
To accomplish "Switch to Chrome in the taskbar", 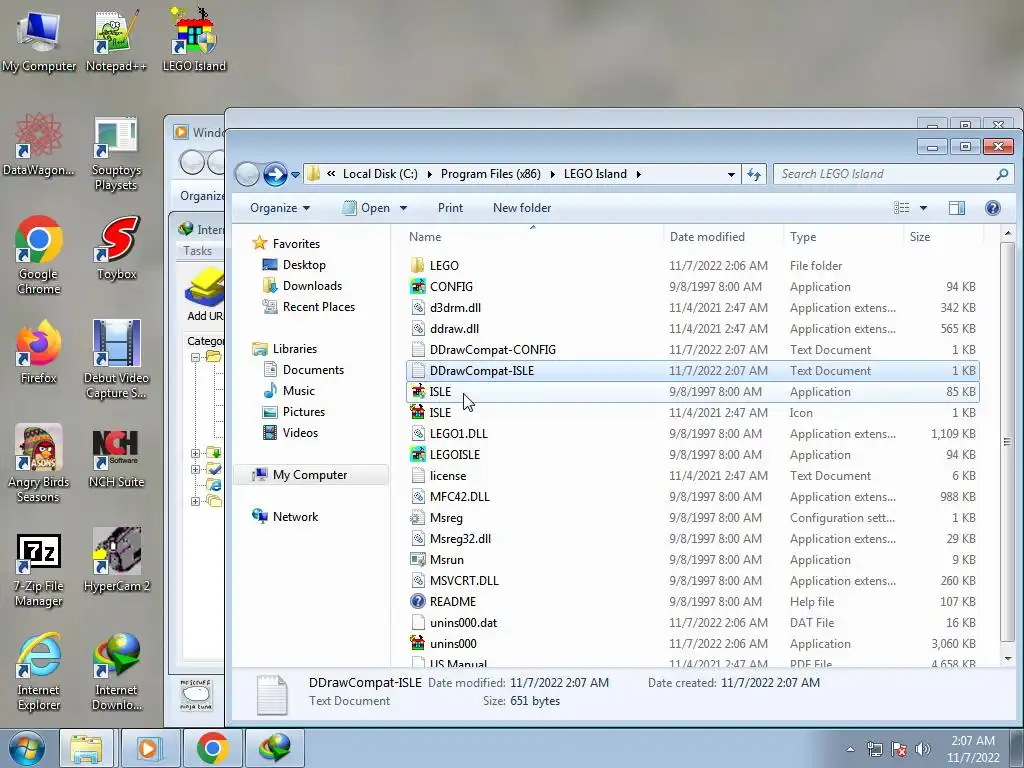I will pyautogui.click(x=213, y=748).
